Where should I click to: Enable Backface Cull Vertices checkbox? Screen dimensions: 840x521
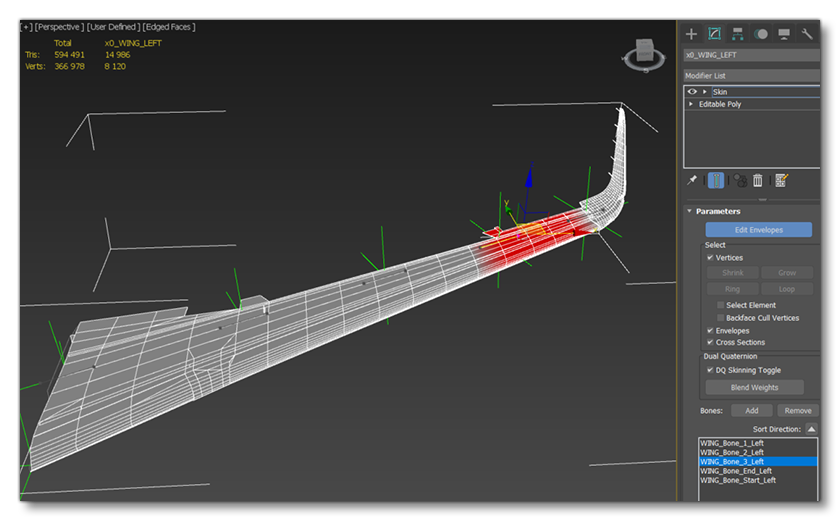tap(720, 318)
